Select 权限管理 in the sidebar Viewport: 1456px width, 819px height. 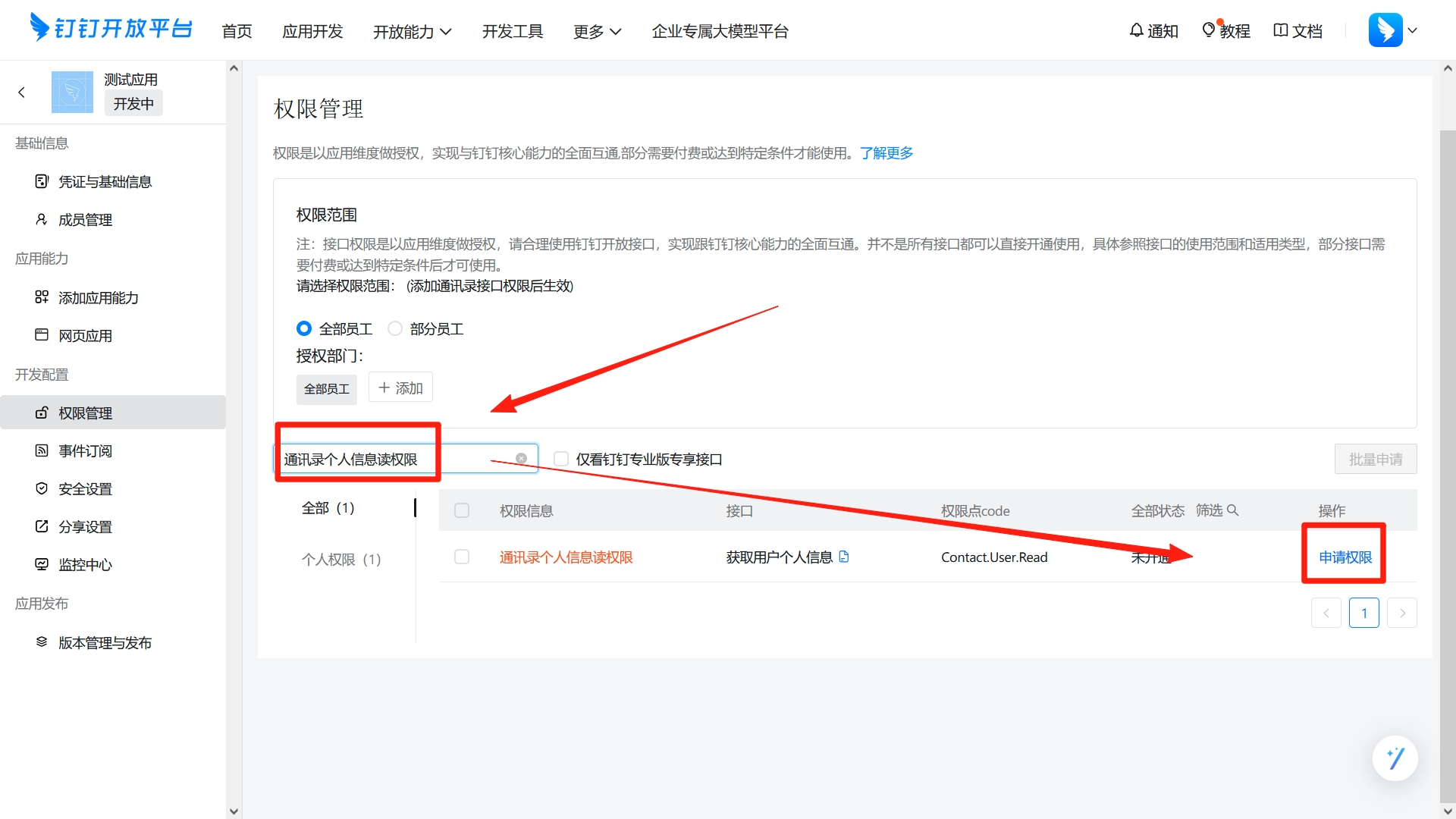(x=113, y=413)
